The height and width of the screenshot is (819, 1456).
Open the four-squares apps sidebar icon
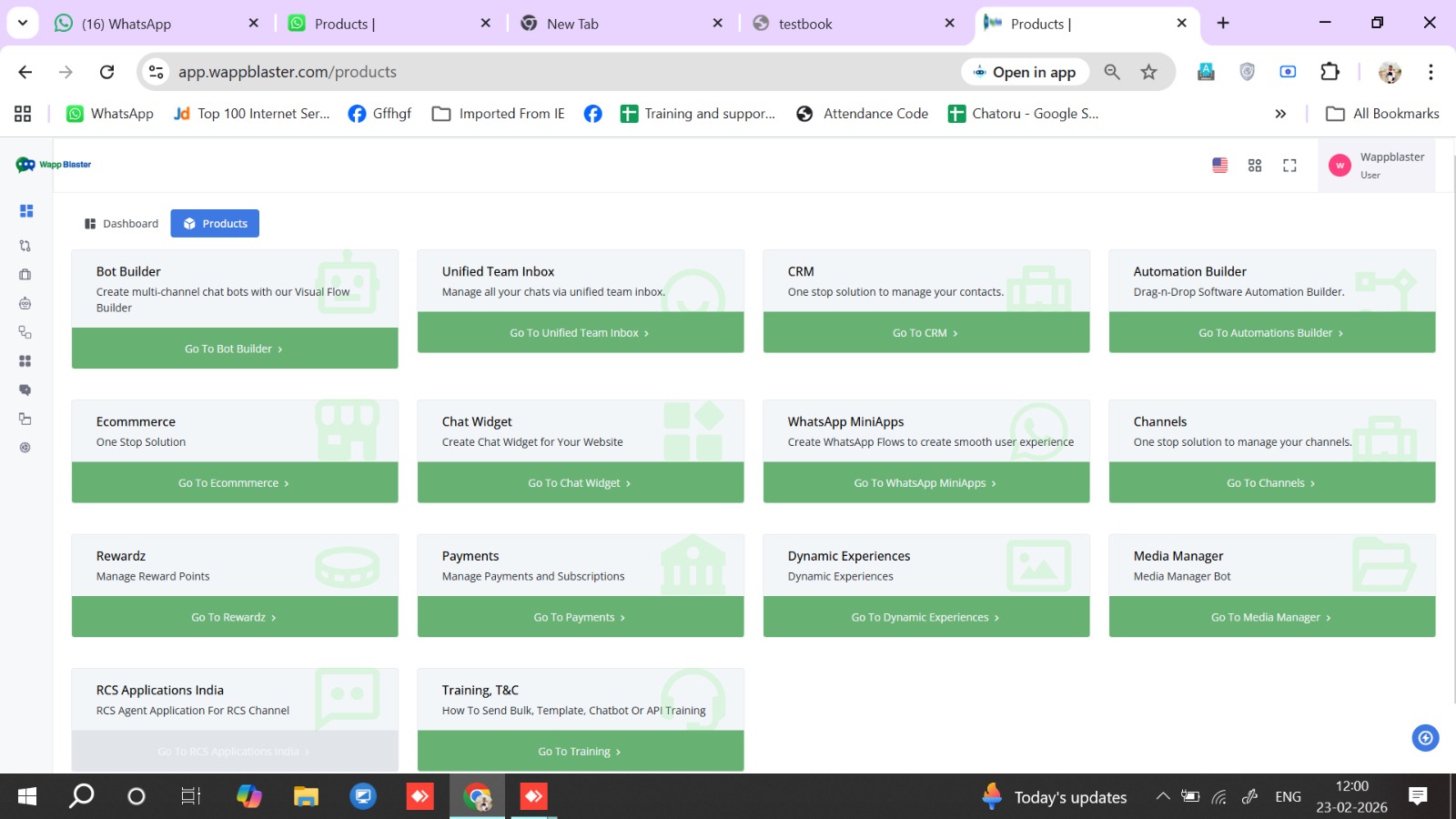click(x=25, y=361)
